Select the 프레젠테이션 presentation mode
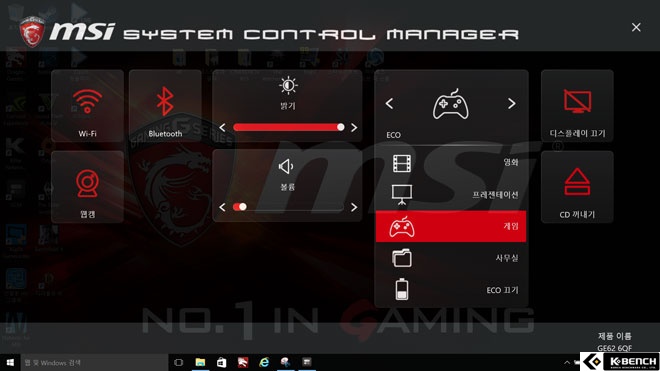Viewport: 660px width, 371px height. pyautogui.click(x=451, y=195)
